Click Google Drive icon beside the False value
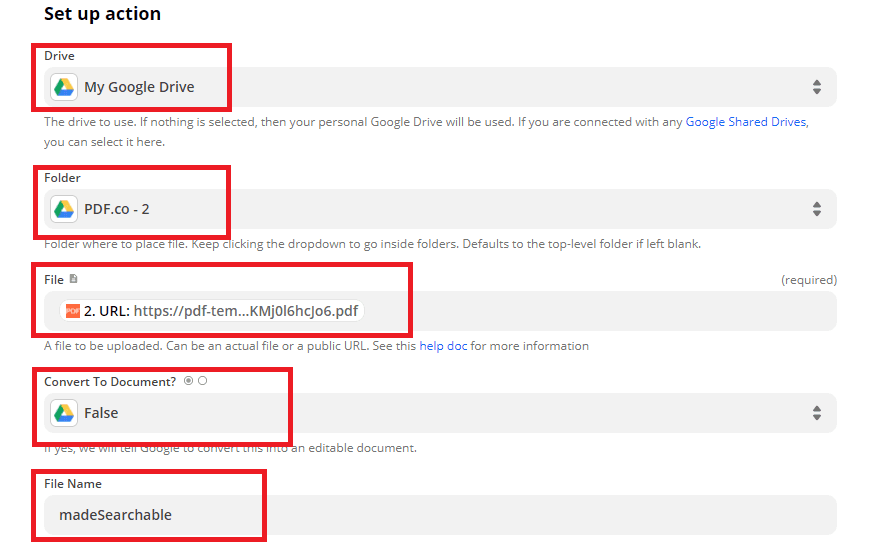The image size is (885, 545). [64, 413]
